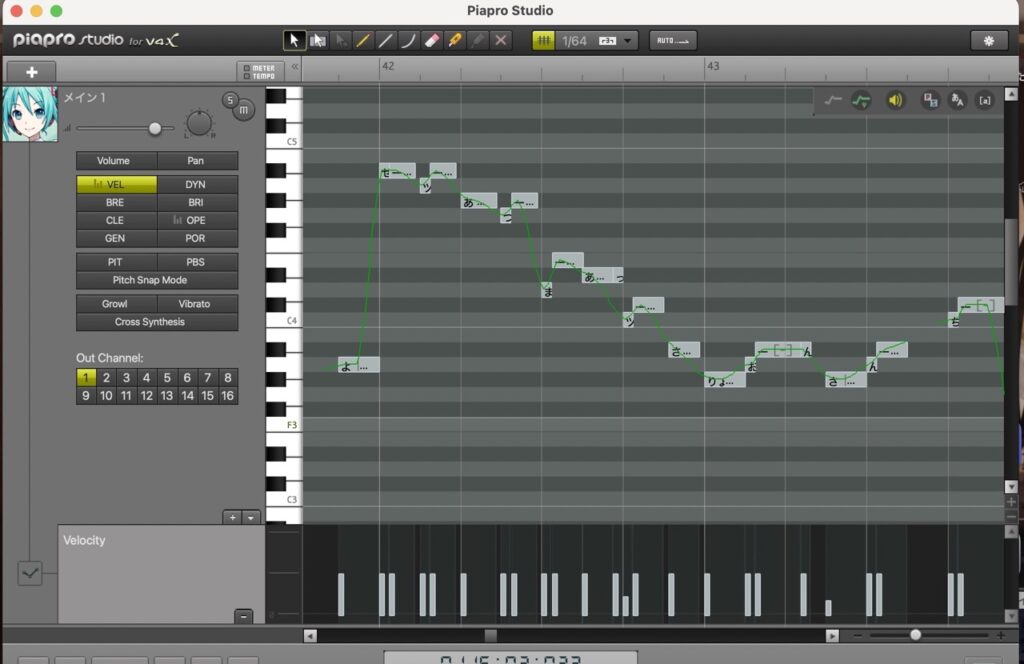Choose the curve drawing tool
Viewport: 1024px width, 664px height.
coord(409,41)
